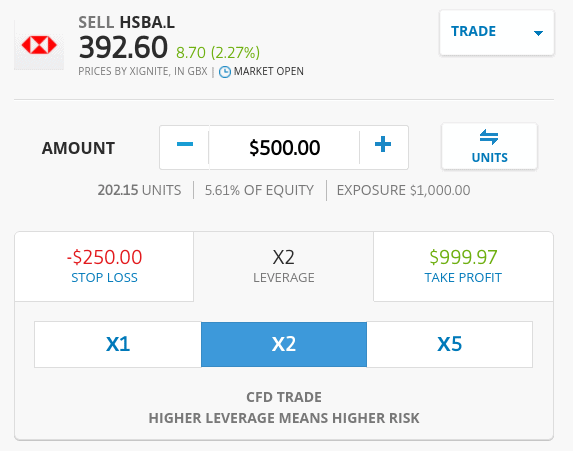Click the HSBC logo icon
Screen dimensions: 573x451
click(39, 45)
